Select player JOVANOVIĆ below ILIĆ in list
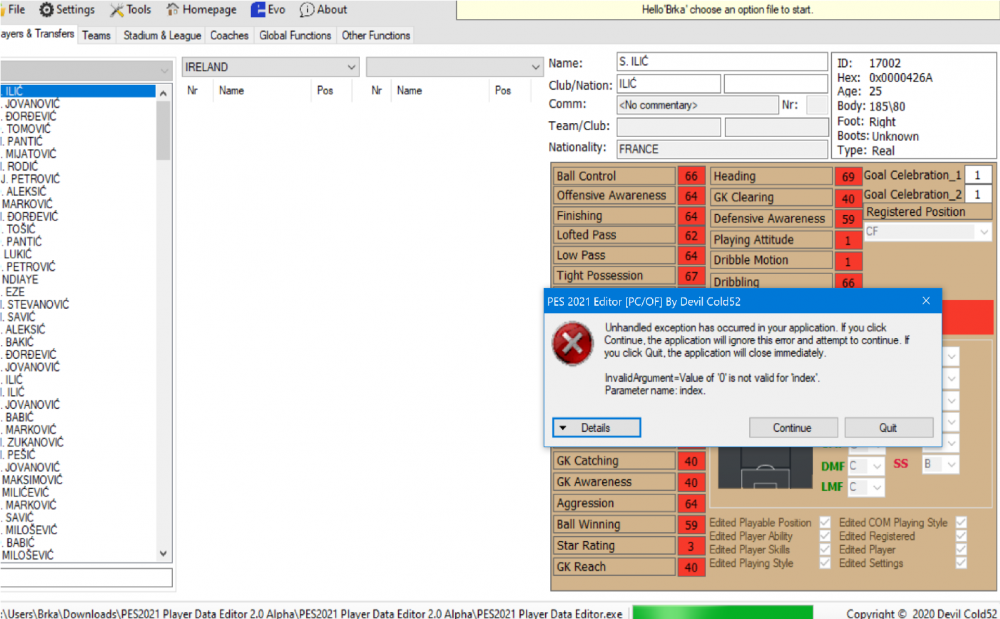 click(x=32, y=104)
